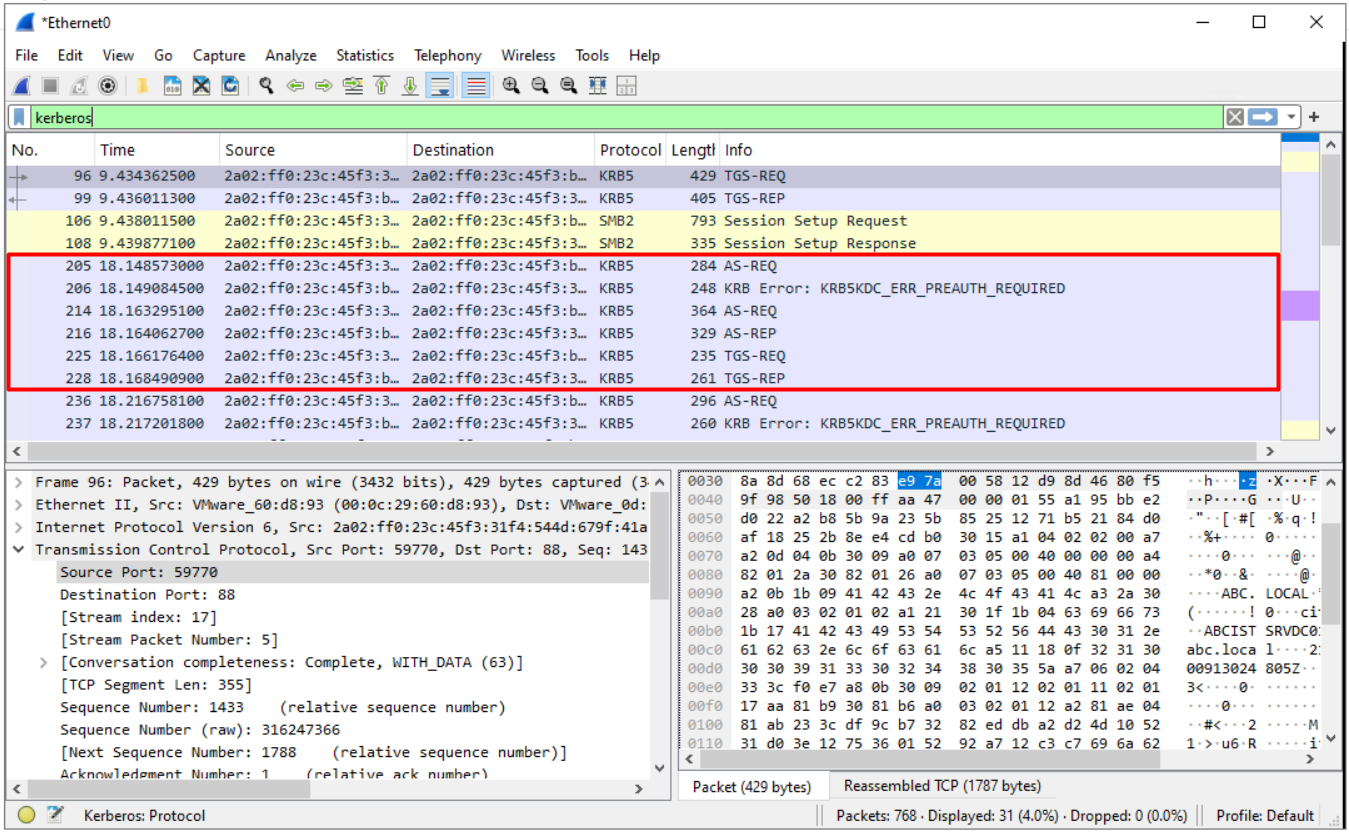Open expert information via yellow circle
This screenshot has height=832, width=1349.
click(27, 816)
